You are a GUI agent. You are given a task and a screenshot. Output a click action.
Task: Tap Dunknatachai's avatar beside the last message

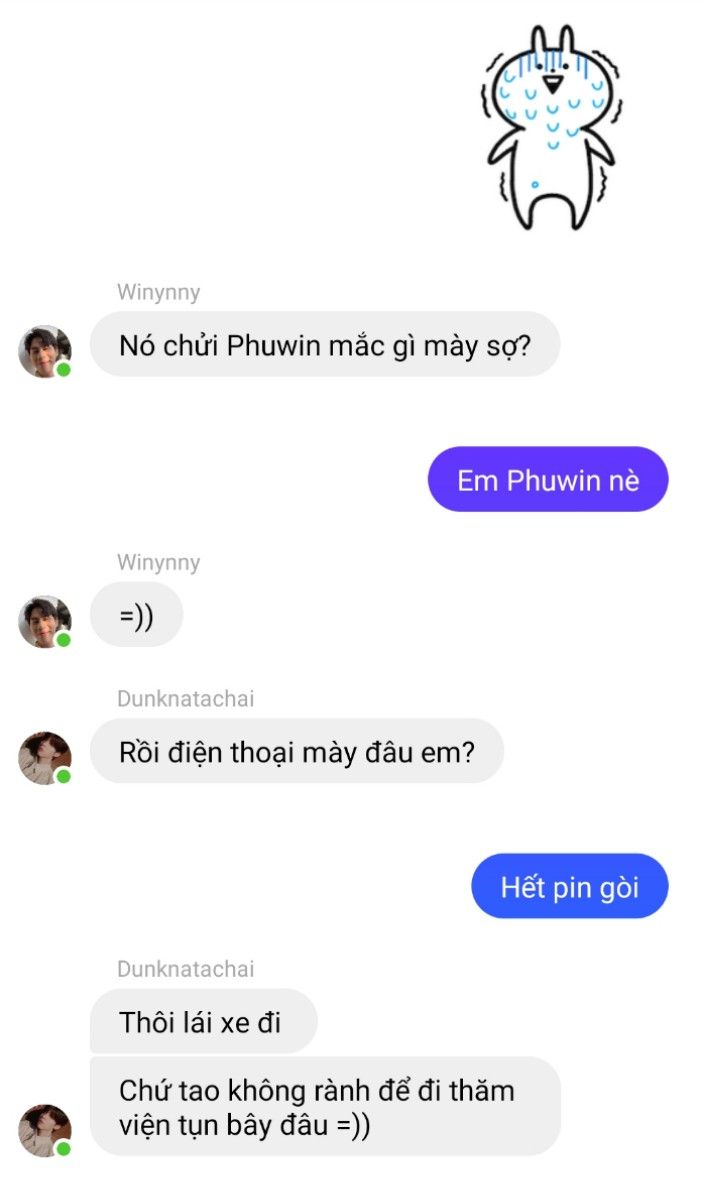coord(45,1130)
